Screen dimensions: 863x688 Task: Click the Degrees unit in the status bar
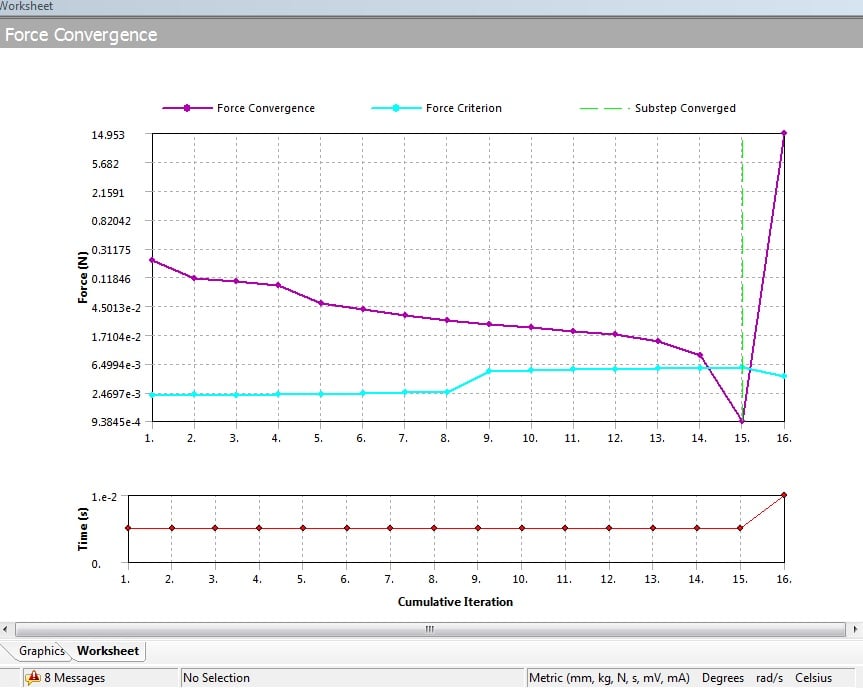tap(723, 678)
